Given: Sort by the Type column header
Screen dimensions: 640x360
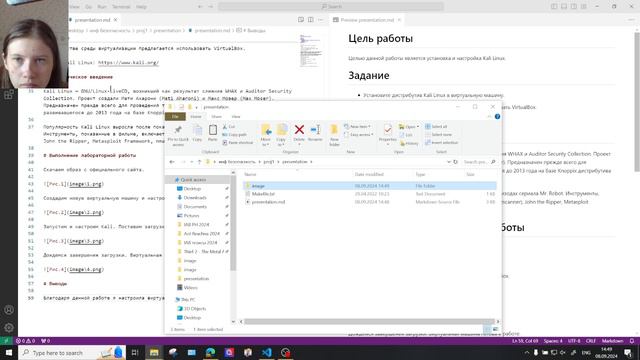Looking at the screenshot, I should (420, 174).
